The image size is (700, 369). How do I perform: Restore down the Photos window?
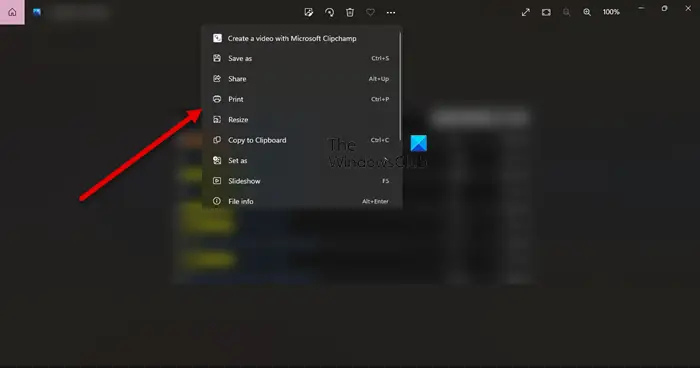pyautogui.click(x=665, y=8)
